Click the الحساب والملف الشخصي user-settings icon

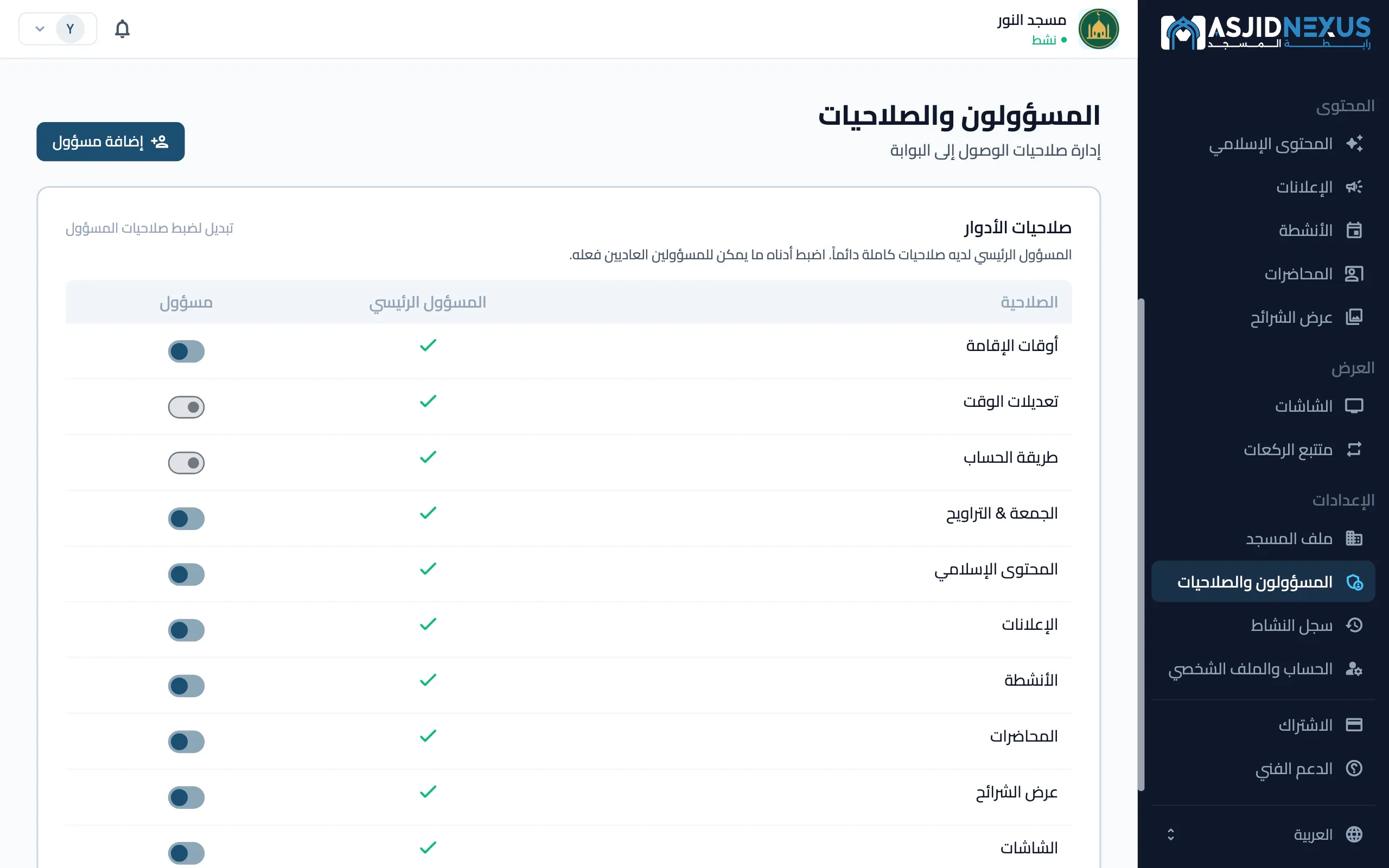coord(1354,669)
